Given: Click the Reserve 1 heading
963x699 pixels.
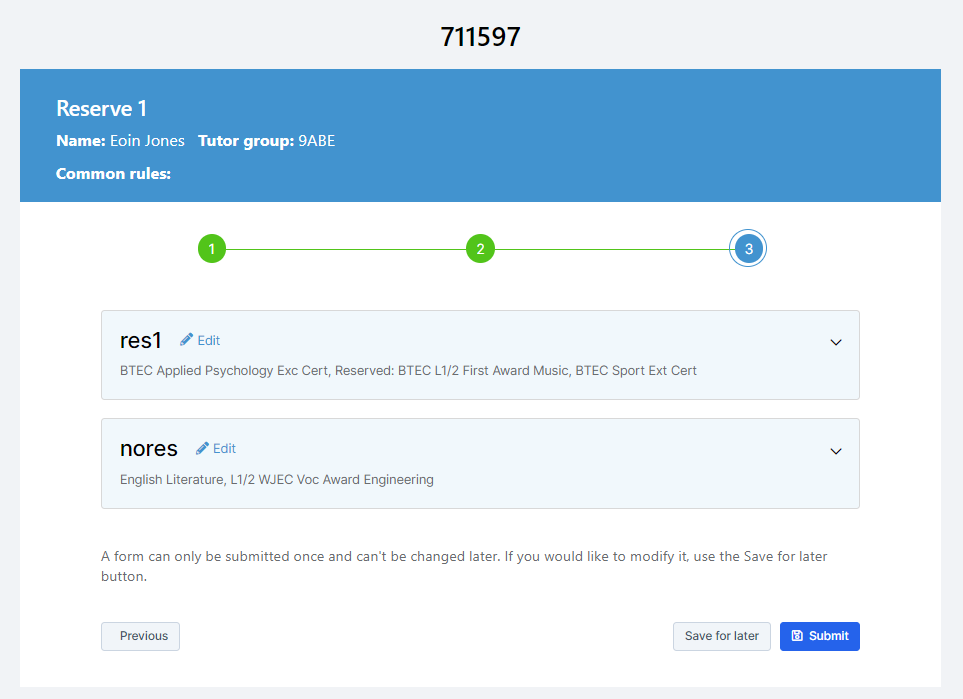Looking at the screenshot, I should pos(101,109).
